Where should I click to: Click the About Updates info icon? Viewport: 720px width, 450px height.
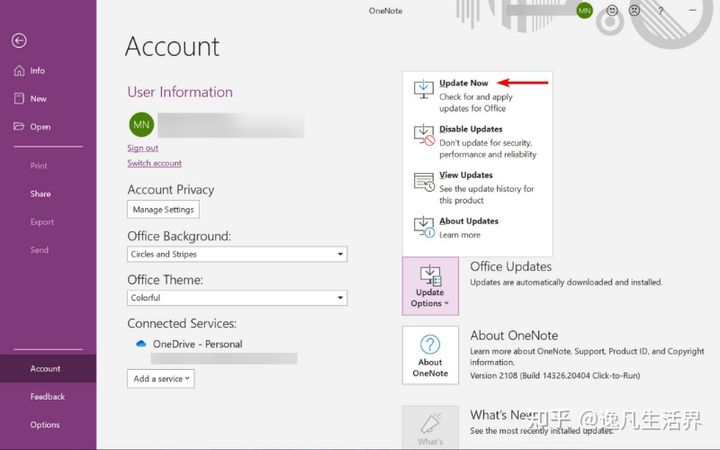424,227
